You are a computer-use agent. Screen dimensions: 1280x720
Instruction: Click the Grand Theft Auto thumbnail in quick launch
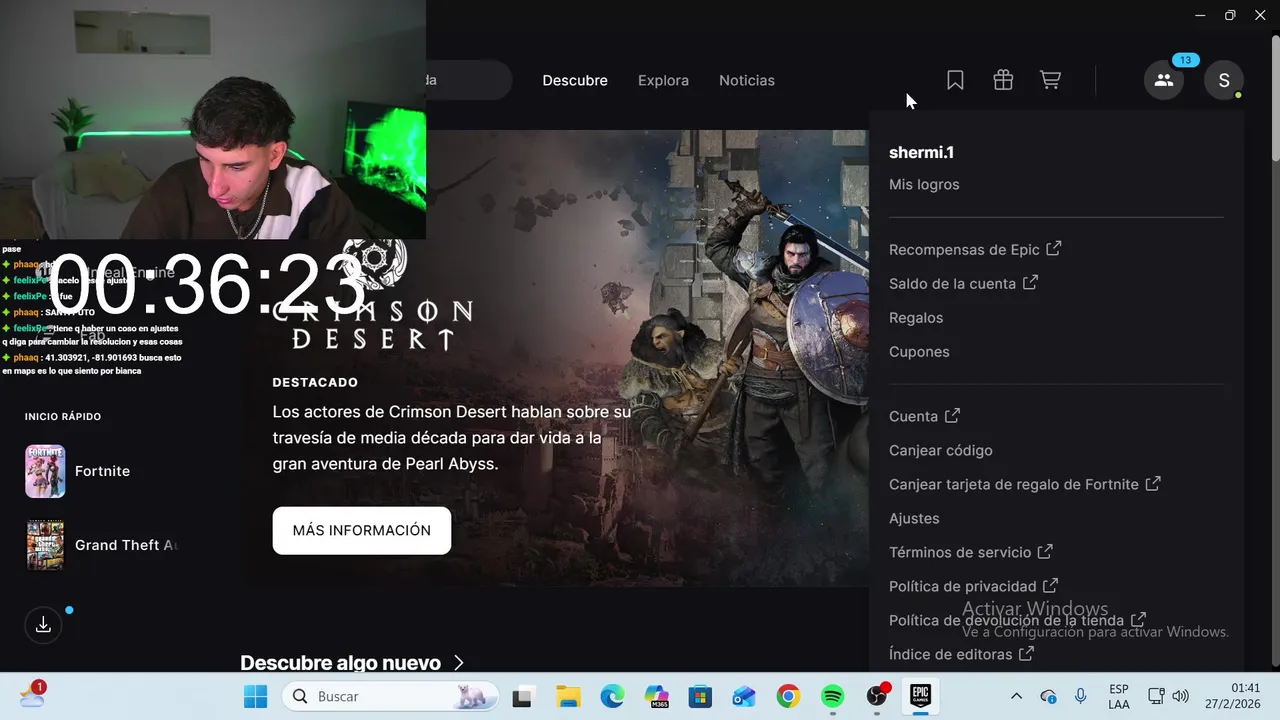45,545
